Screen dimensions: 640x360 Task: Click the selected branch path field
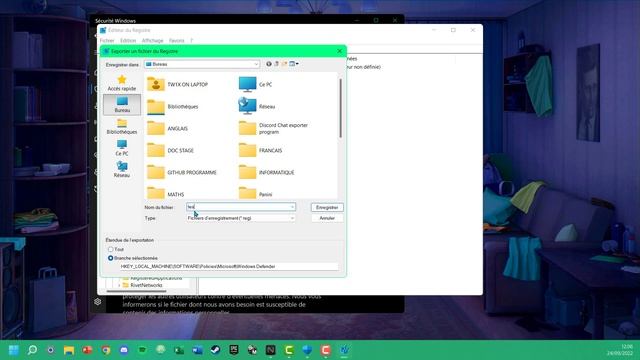coord(229,266)
